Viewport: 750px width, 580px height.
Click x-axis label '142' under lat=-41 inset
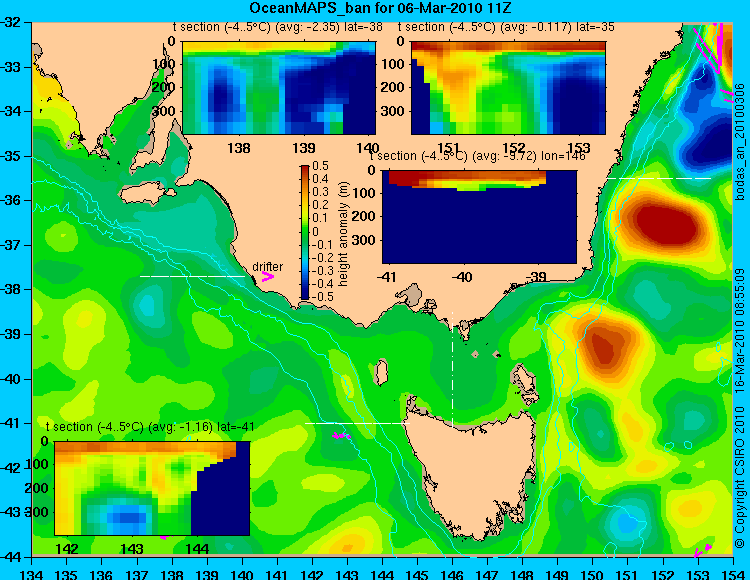67,549
